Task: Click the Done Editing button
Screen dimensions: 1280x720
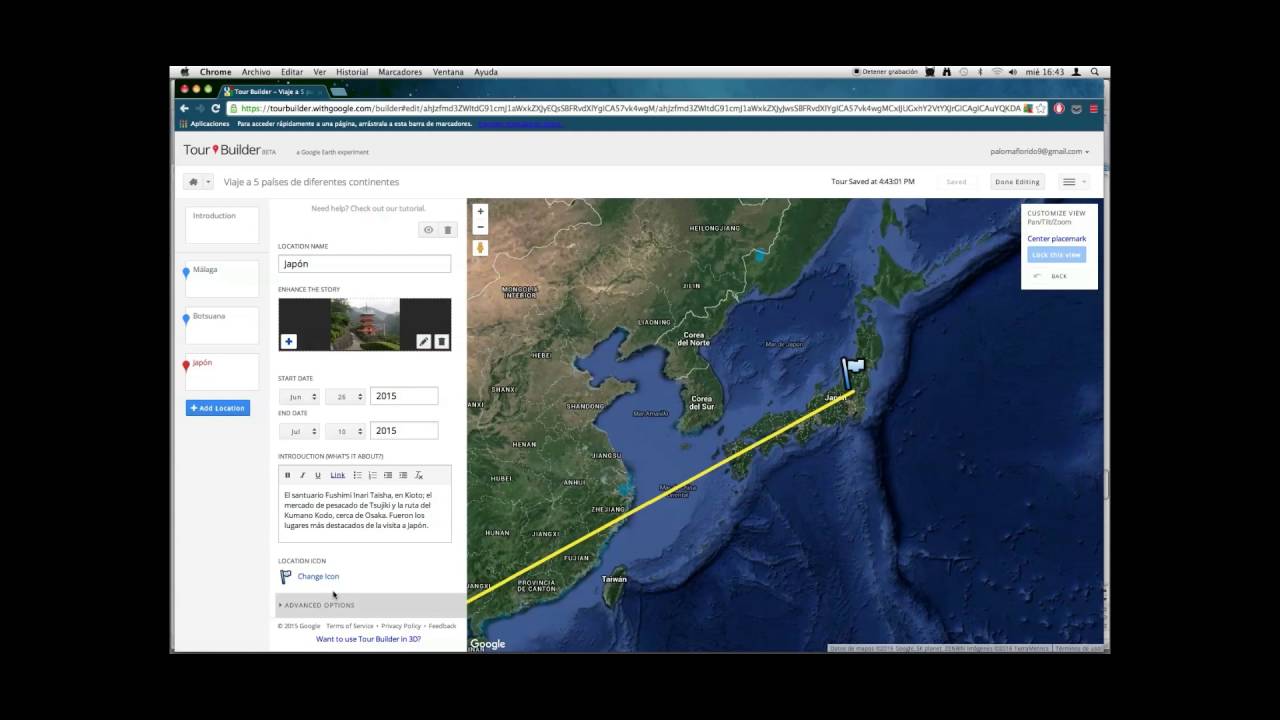Action: (1017, 182)
